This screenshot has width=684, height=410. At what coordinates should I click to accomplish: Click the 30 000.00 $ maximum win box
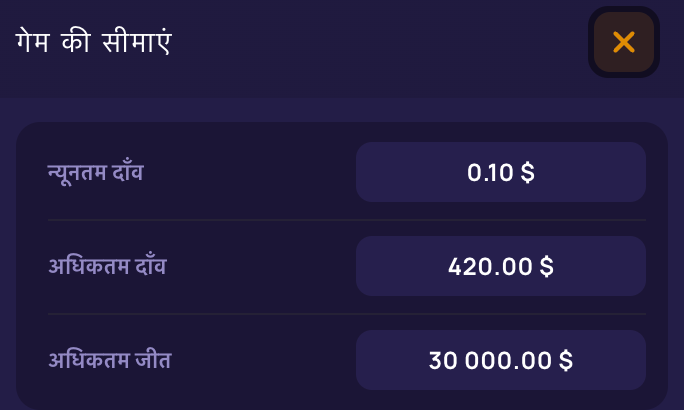click(x=501, y=360)
